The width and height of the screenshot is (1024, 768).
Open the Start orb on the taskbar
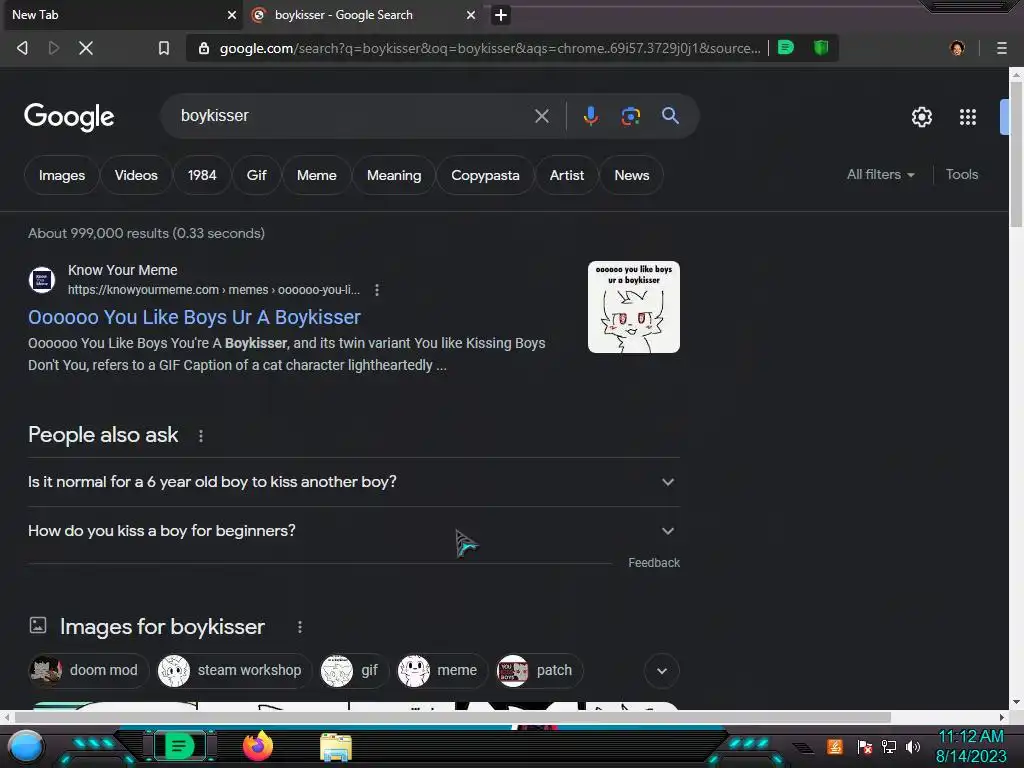pyautogui.click(x=25, y=746)
